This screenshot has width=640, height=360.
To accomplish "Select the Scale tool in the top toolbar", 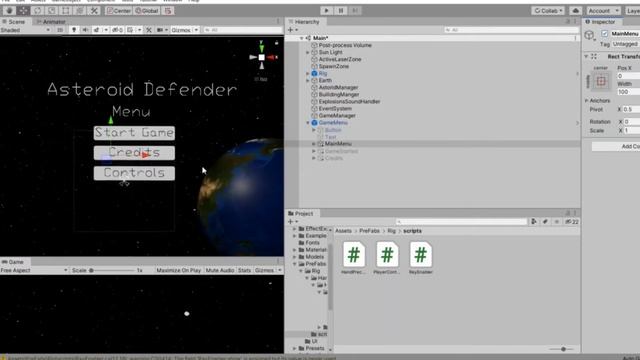I will [x=51, y=11].
